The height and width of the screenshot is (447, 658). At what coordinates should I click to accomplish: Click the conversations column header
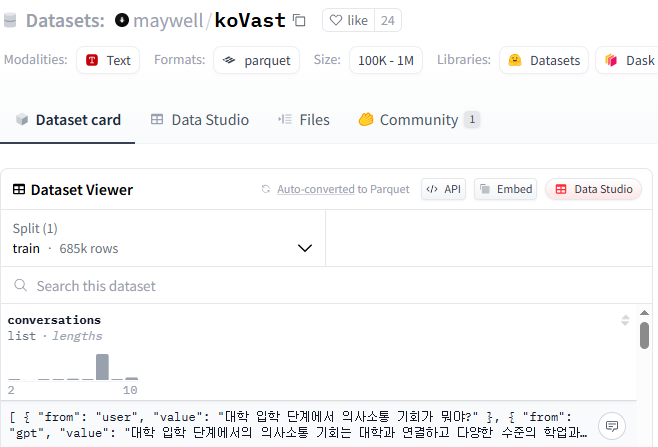pyautogui.click(x=54, y=320)
